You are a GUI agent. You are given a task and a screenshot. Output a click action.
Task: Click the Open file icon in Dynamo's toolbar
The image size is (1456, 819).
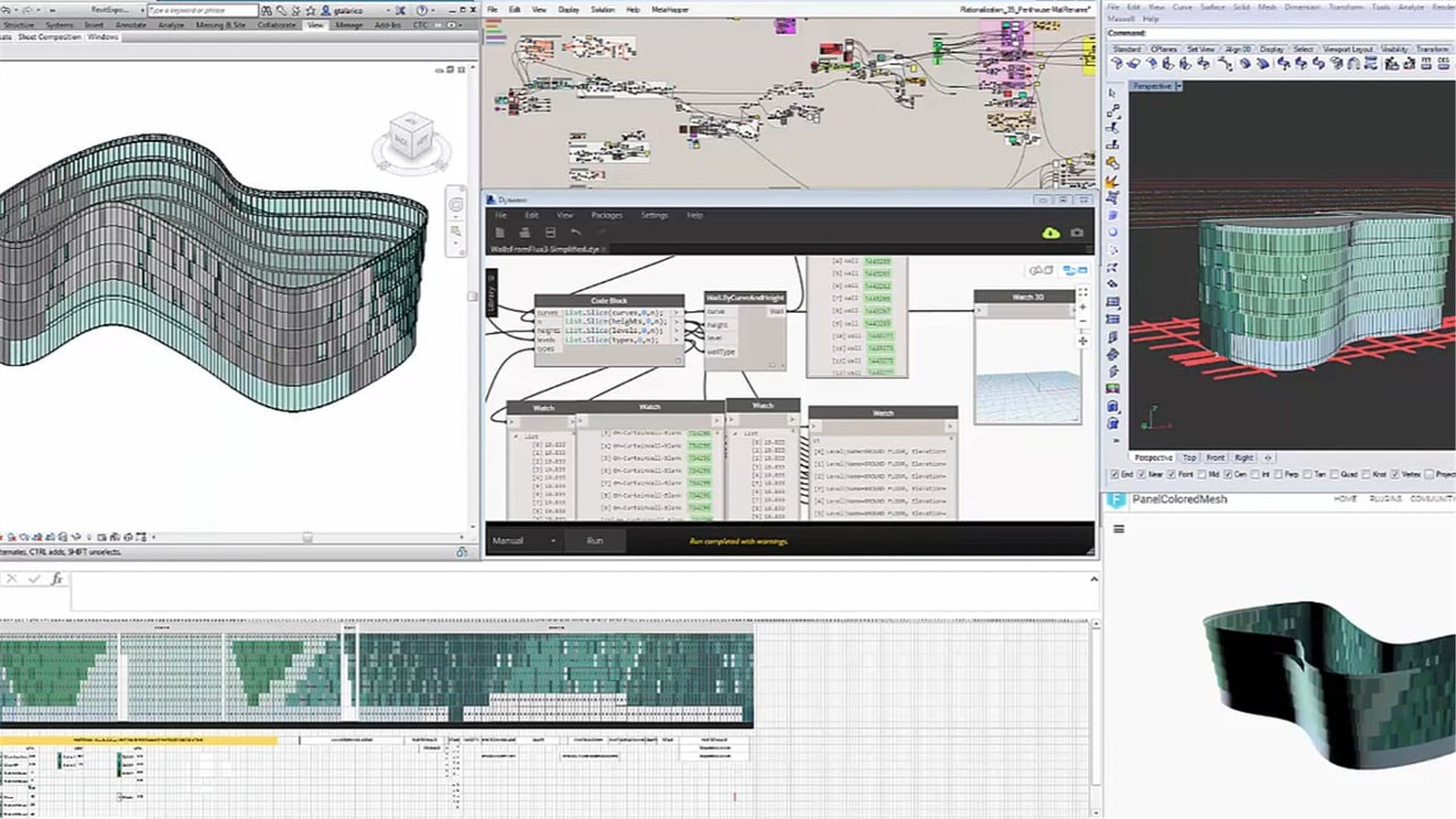(x=524, y=233)
